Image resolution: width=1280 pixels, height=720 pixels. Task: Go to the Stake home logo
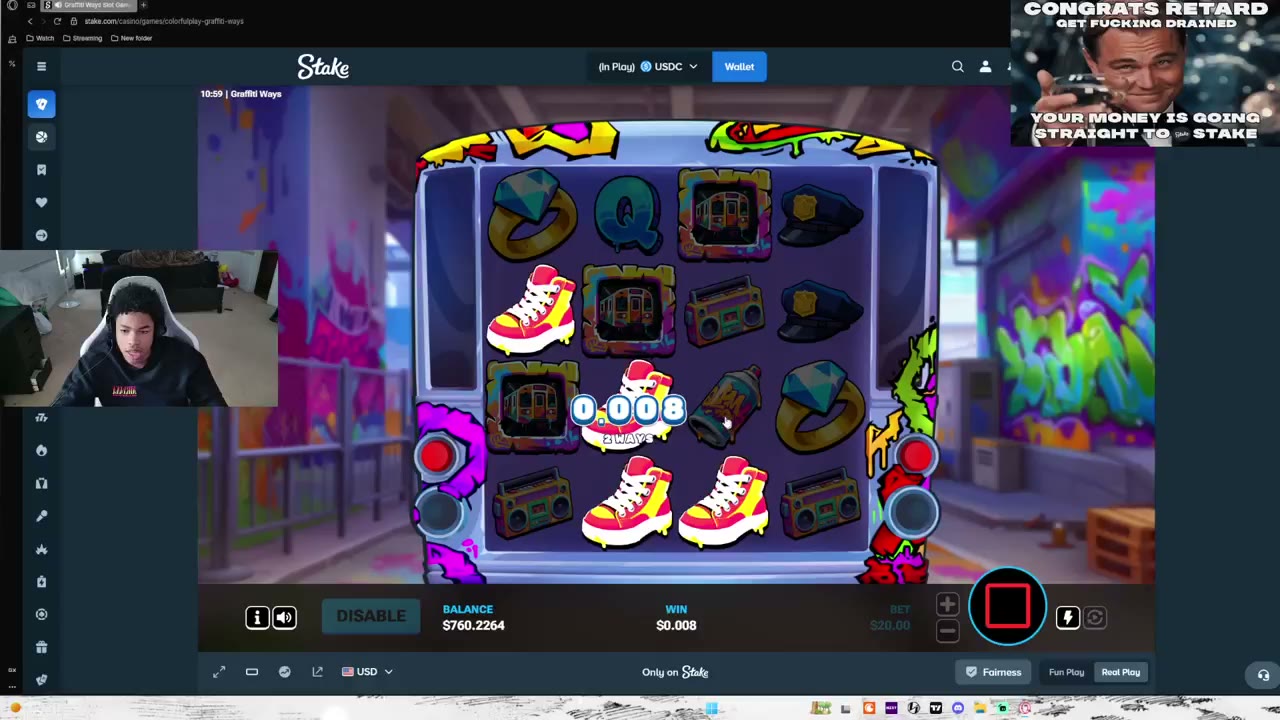pyautogui.click(x=323, y=67)
